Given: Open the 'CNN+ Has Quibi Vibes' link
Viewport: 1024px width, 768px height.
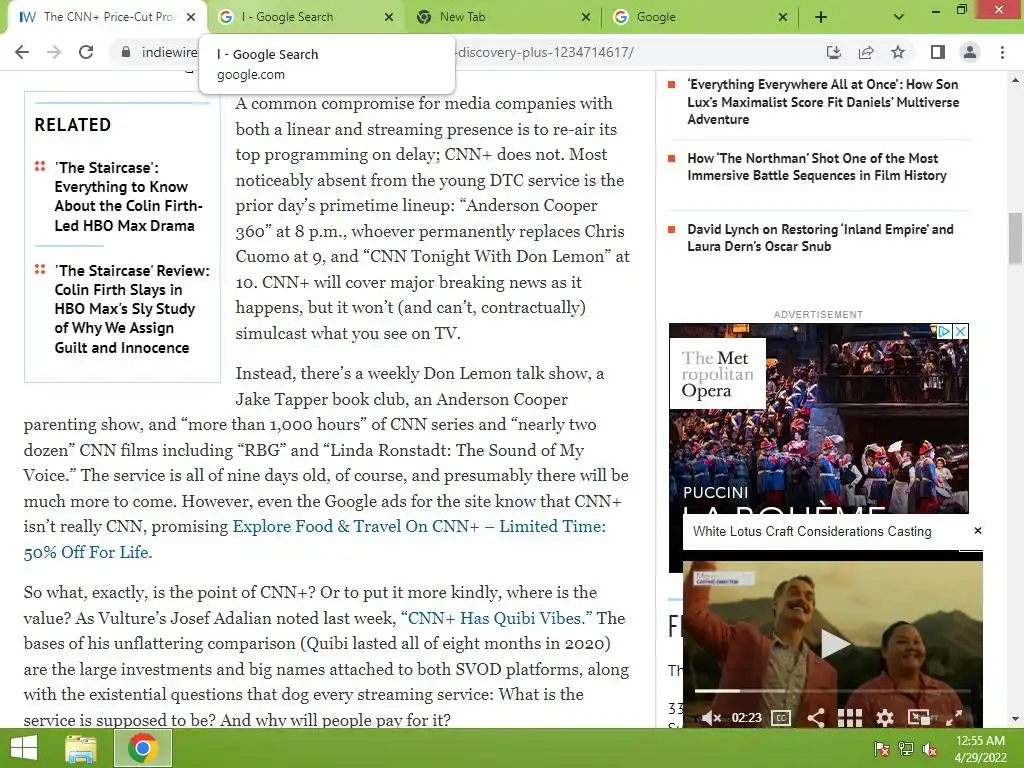Looking at the screenshot, I should (496, 618).
